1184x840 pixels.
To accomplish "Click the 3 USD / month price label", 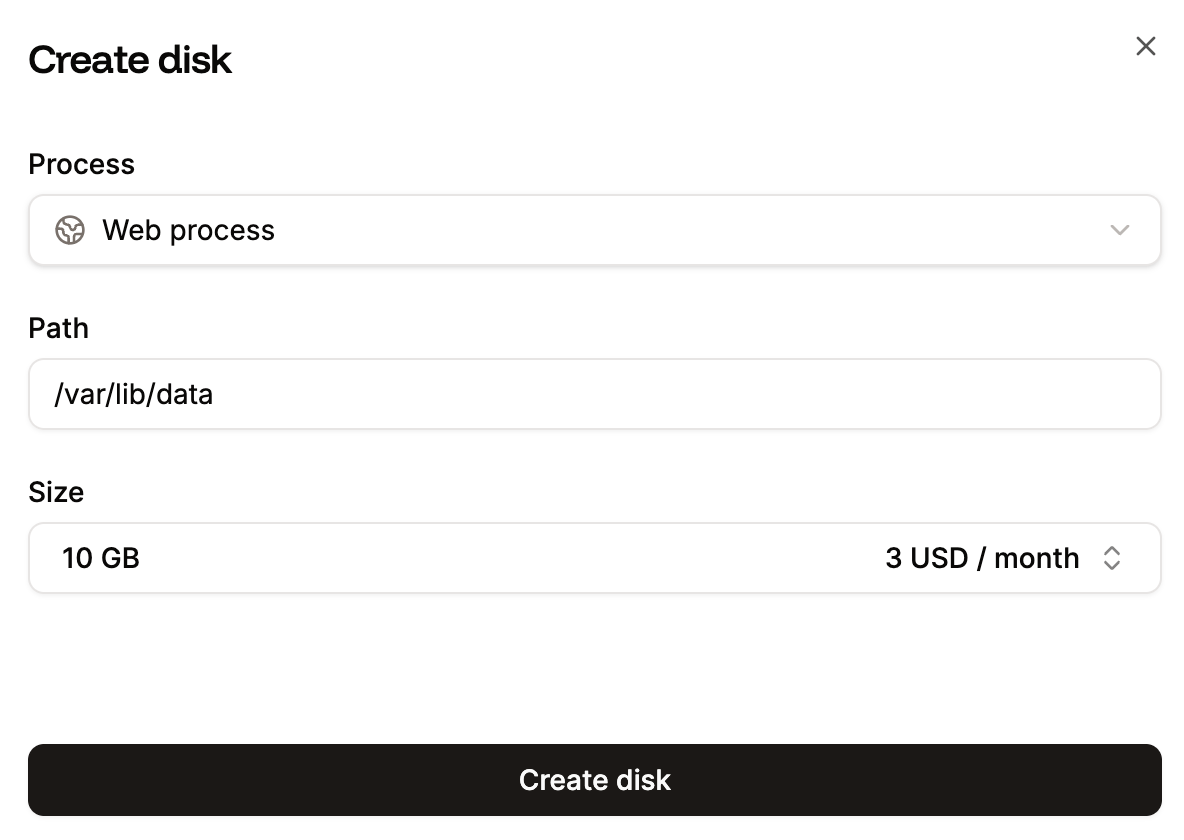I will (x=982, y=558).
